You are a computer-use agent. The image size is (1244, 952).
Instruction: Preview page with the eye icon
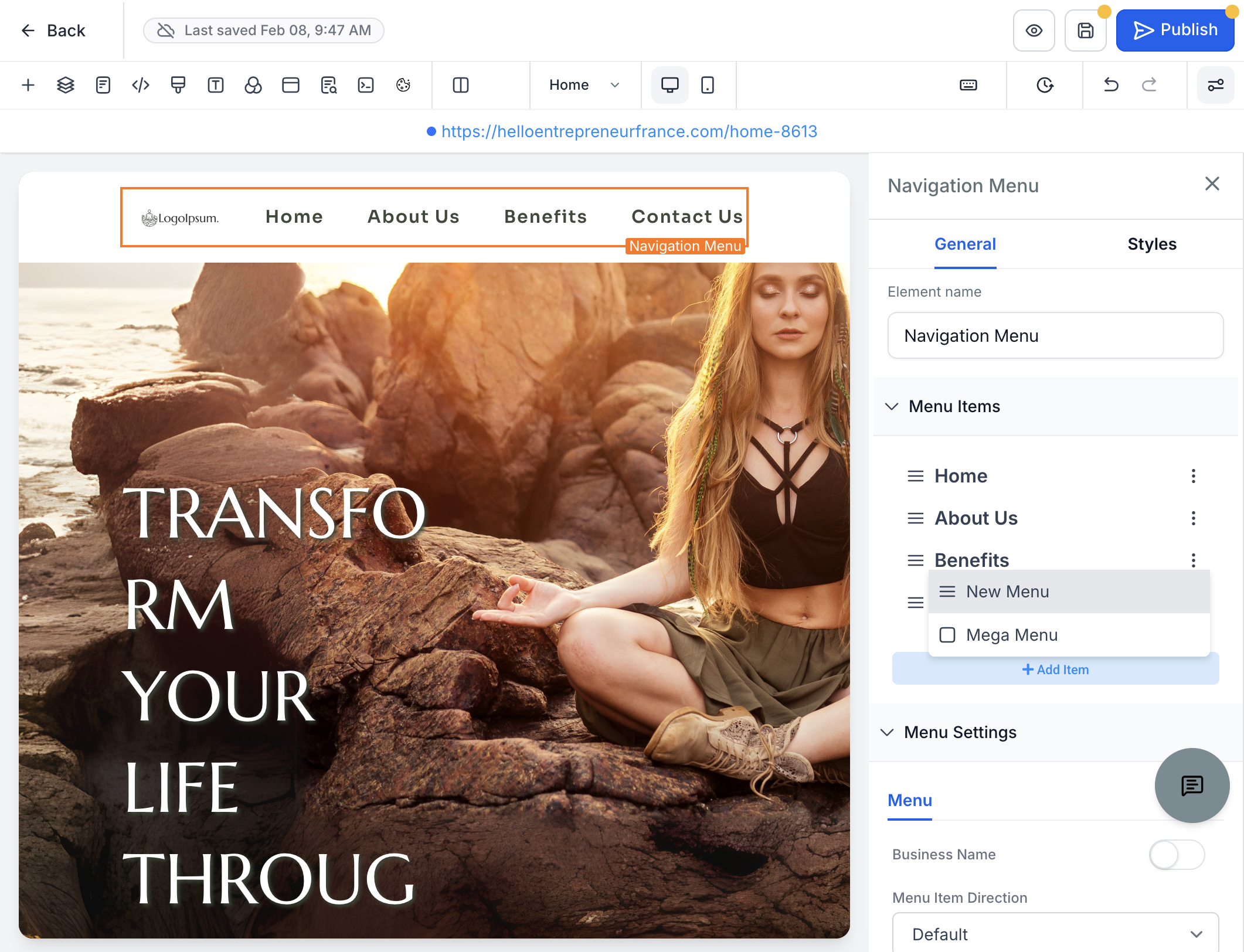[1034, 30]
